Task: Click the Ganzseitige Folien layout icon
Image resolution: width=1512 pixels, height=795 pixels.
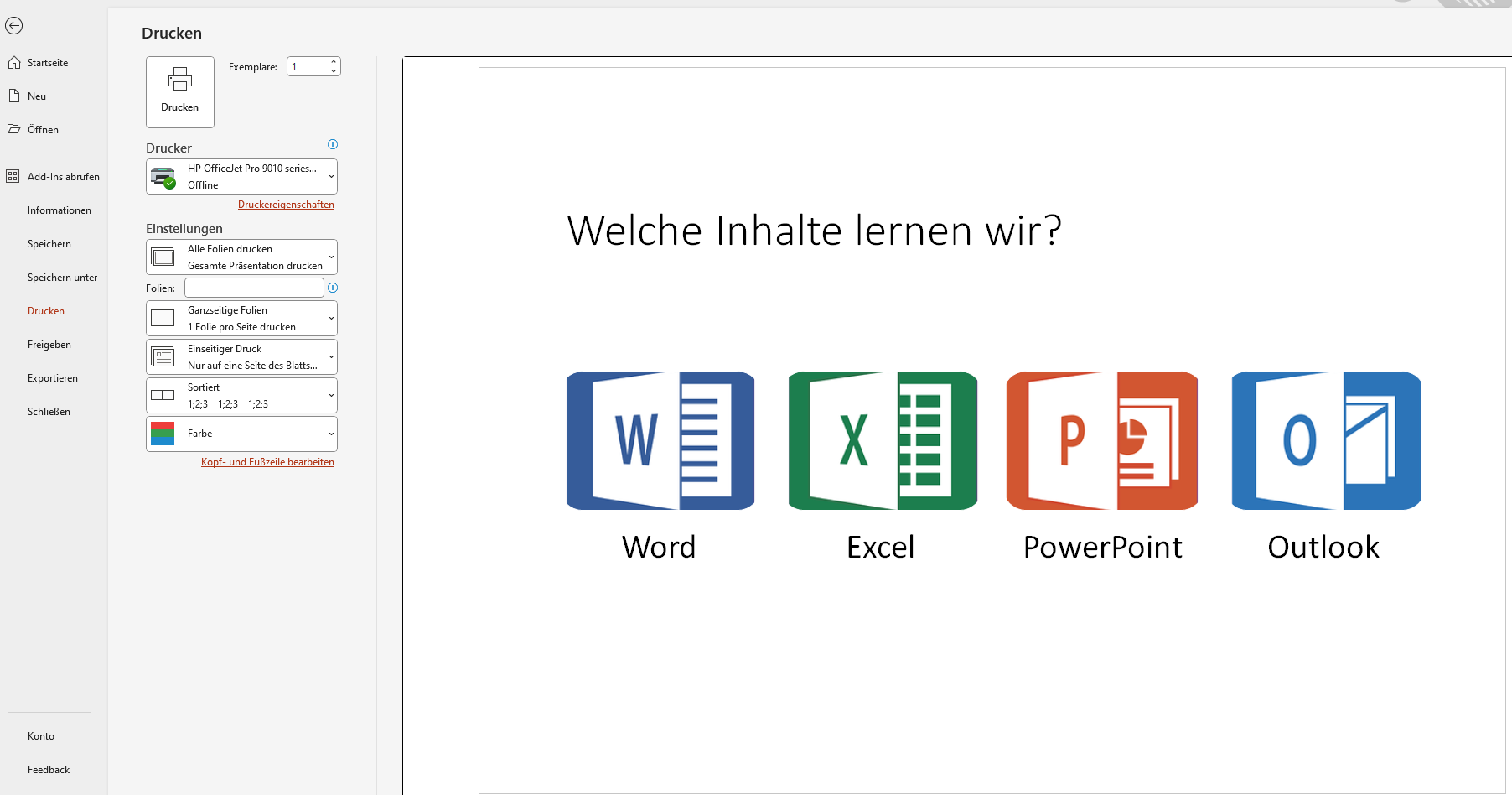Action: 163,317
